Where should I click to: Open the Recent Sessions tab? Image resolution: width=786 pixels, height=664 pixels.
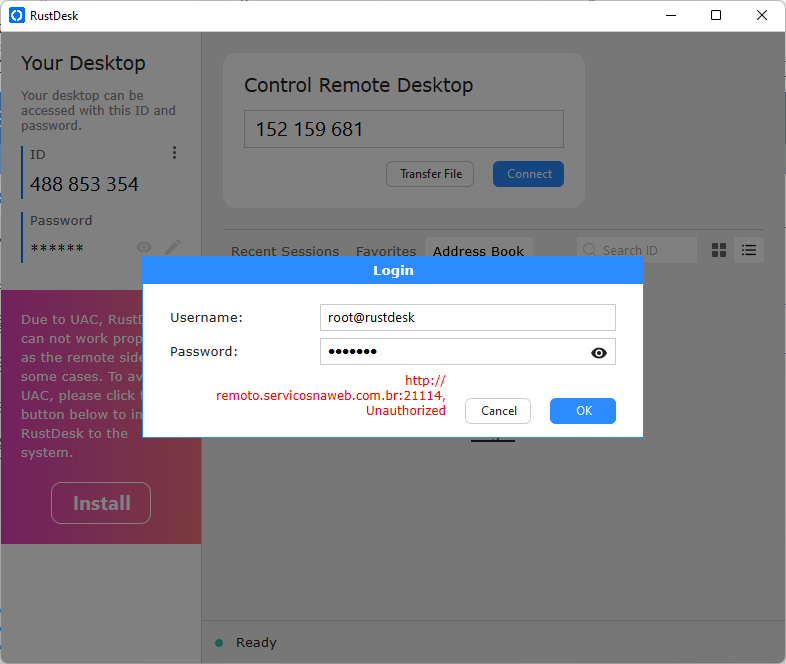point(285,251)
